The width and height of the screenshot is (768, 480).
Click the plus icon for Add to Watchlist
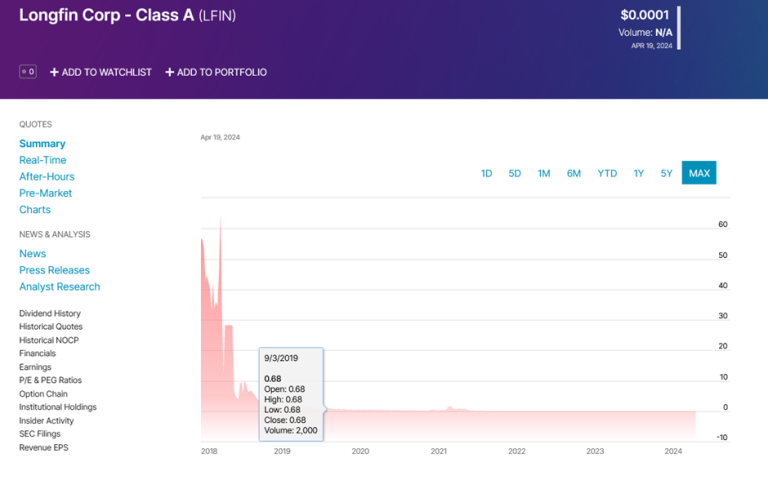pos(55,72)
